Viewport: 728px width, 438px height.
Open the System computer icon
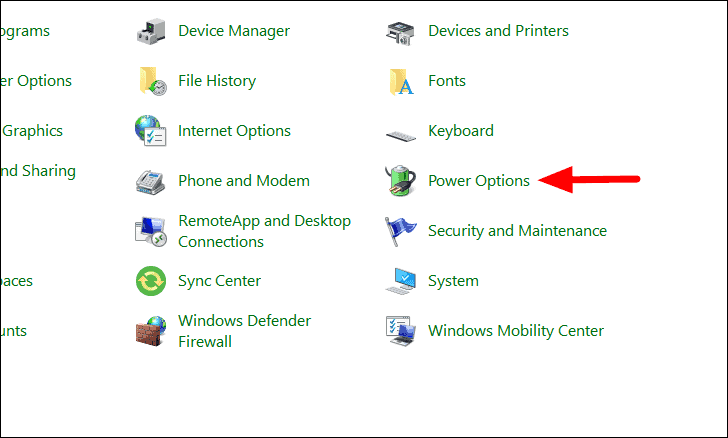point(401,281)
